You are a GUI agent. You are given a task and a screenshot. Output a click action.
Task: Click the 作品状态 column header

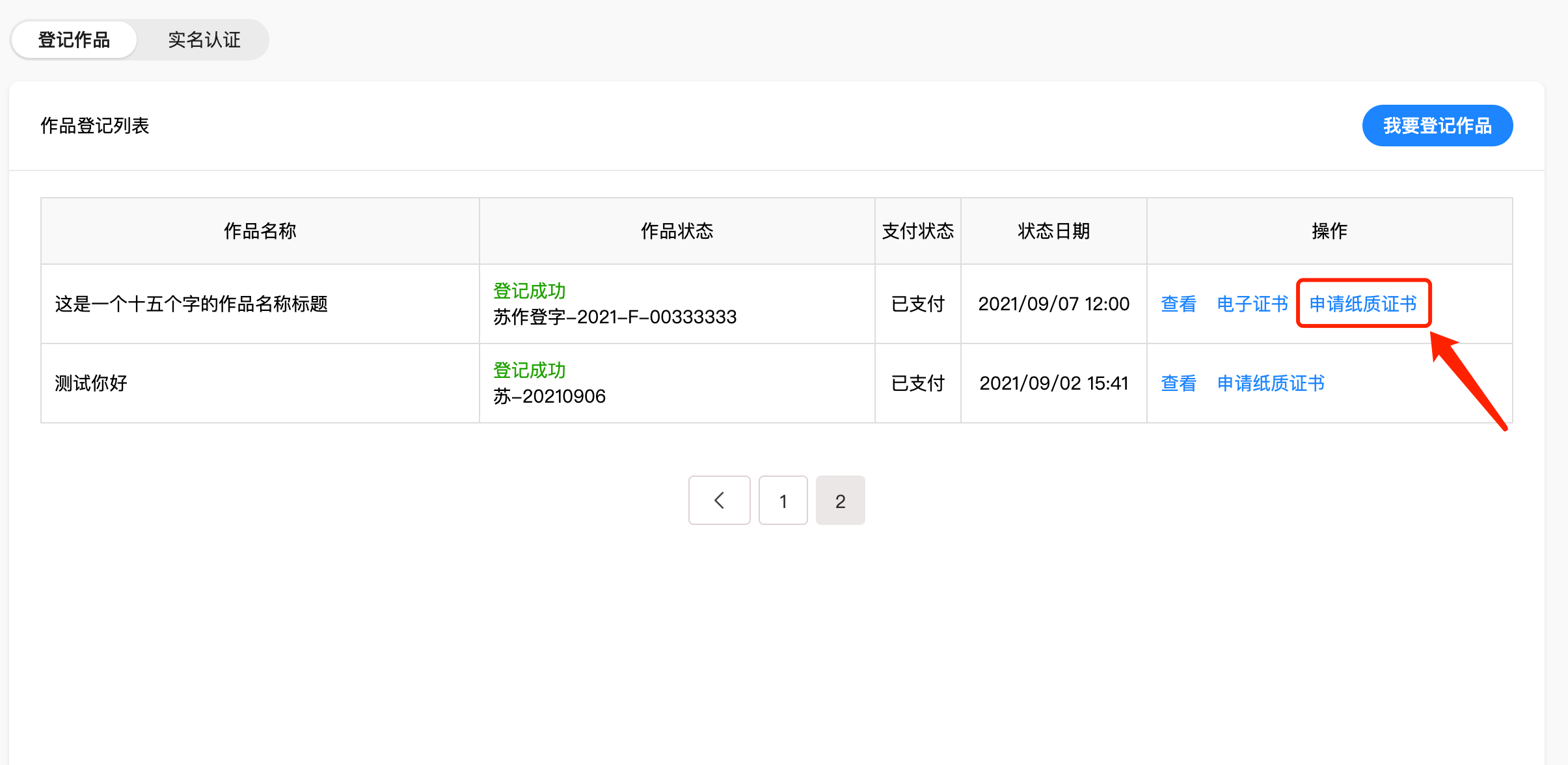677,231
